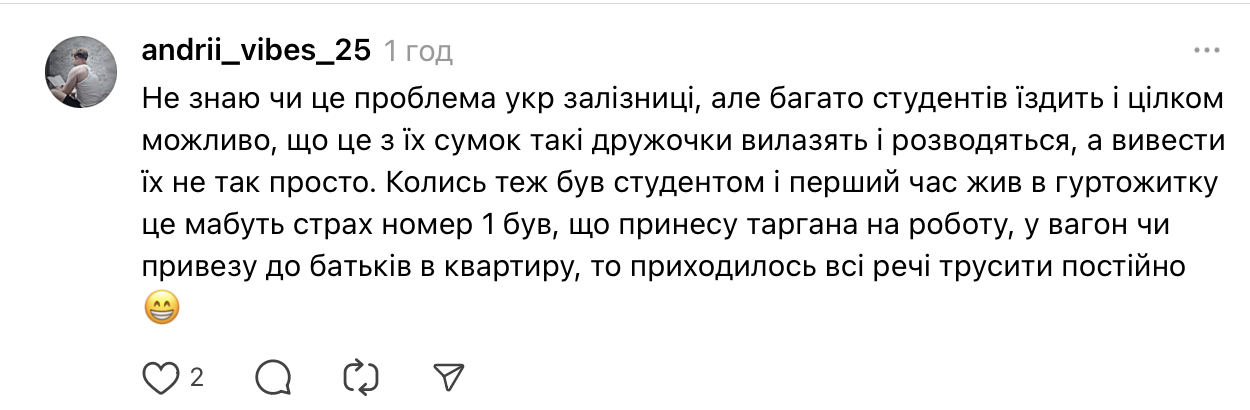Open the three-dot more options menu
This screenshot has width=1250, height=410.
pos(1206,50)
